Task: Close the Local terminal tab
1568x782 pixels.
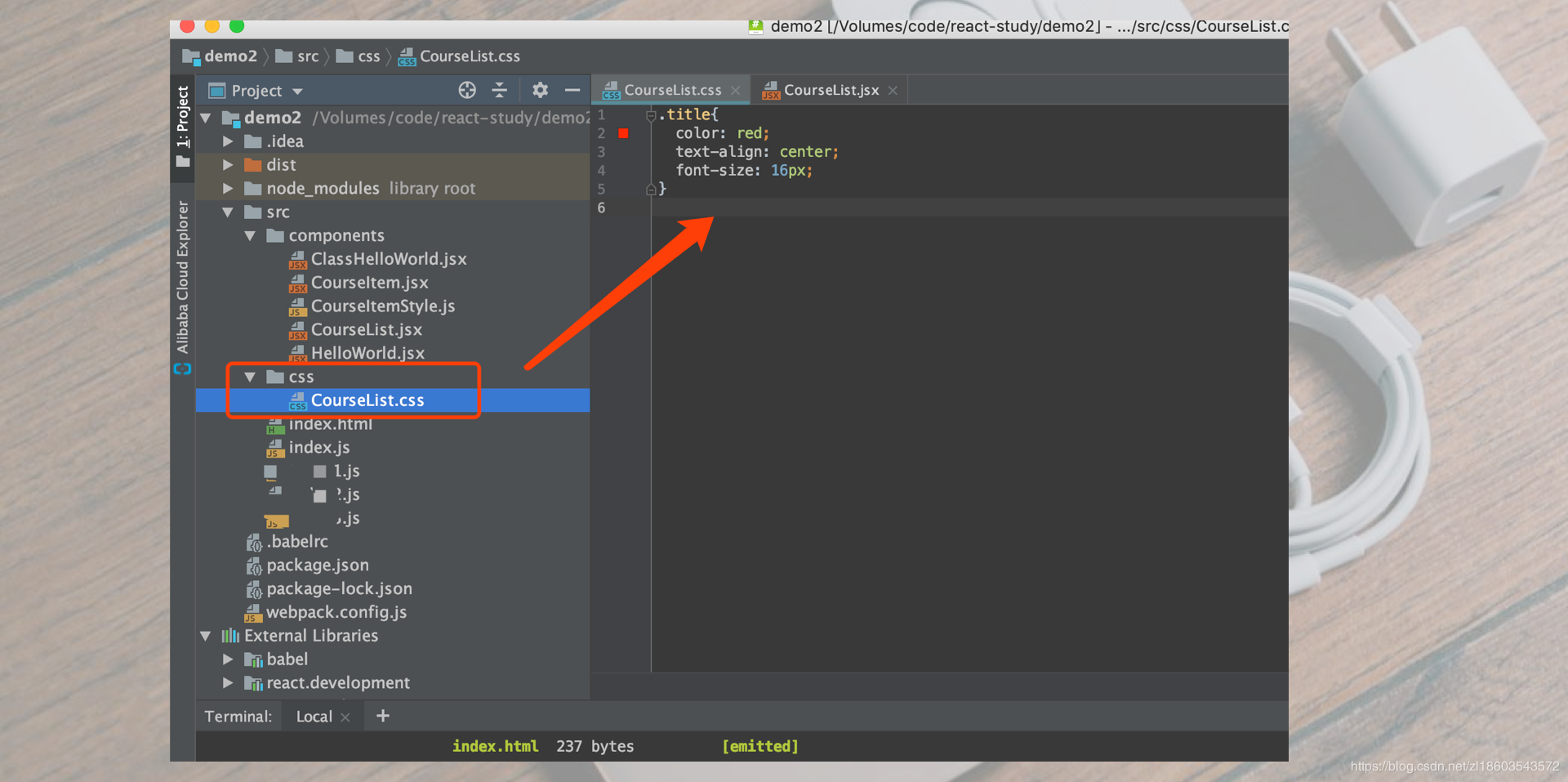Action: [x=345, y=717]
